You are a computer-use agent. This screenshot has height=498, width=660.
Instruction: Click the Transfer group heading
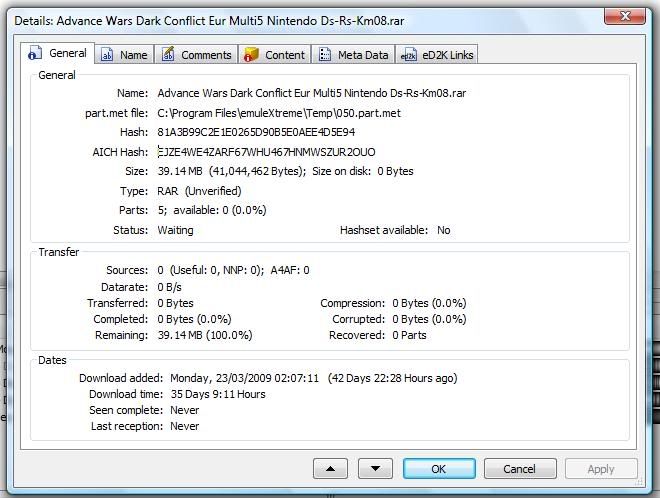[59, 252]
